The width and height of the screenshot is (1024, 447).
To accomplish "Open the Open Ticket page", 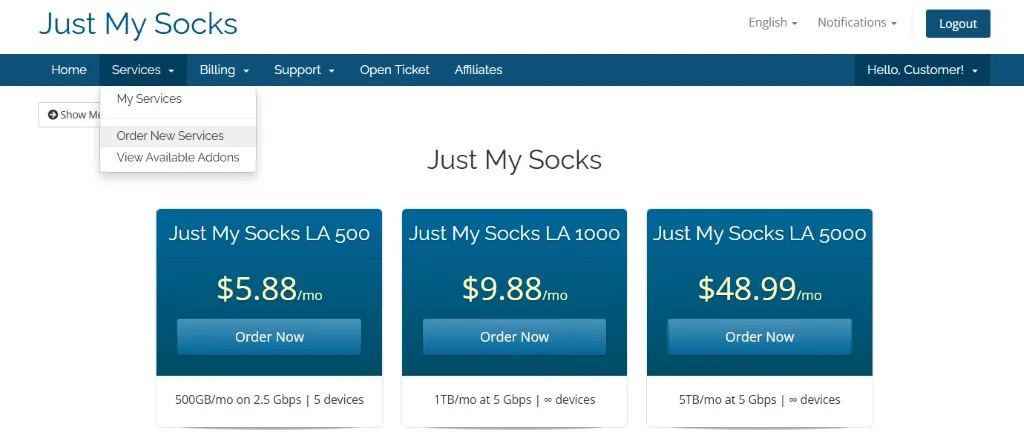I will pyautogui.click(x=394, y=70).
